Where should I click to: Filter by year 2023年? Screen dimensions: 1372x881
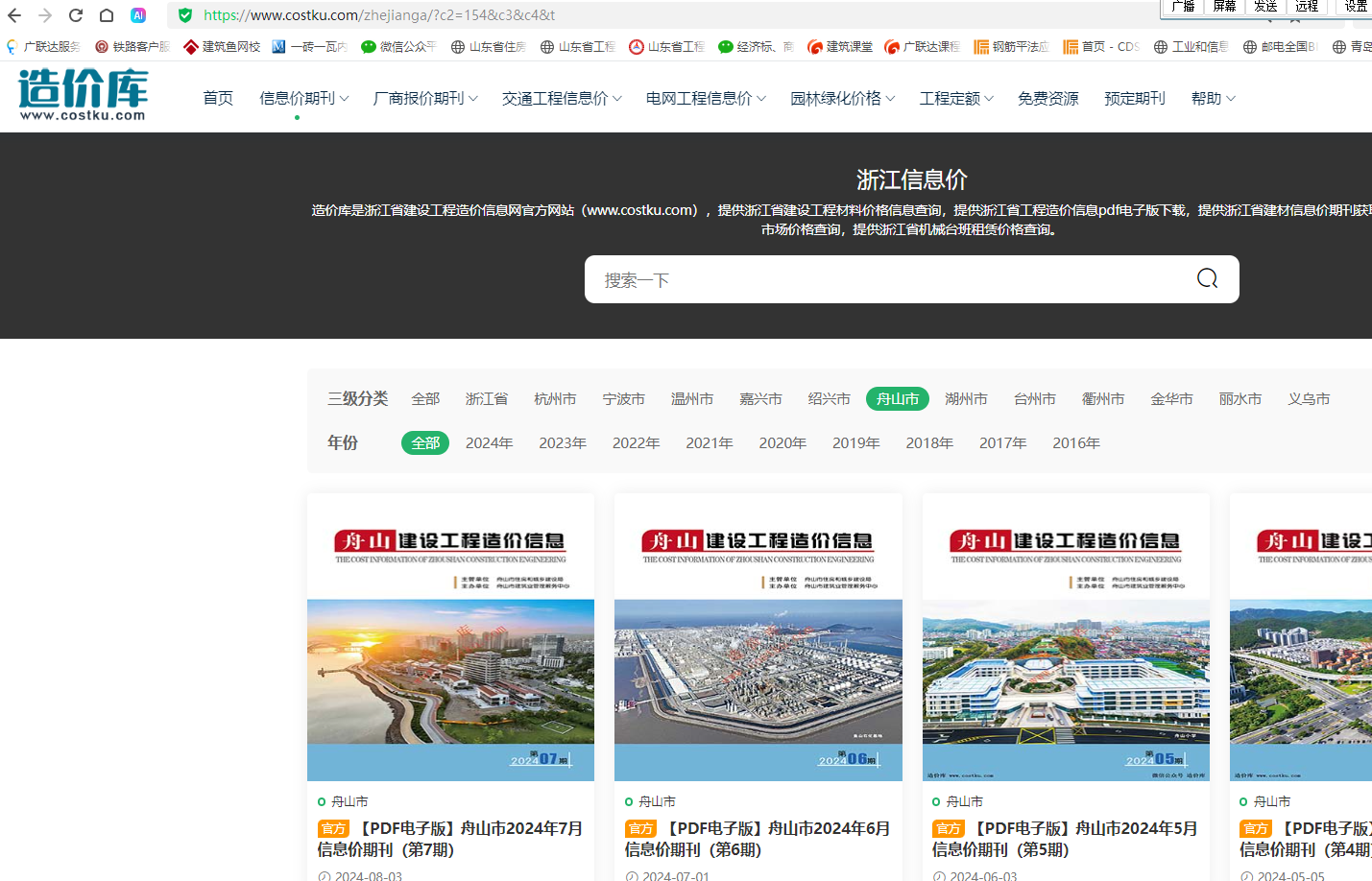(x=563, y=442)
